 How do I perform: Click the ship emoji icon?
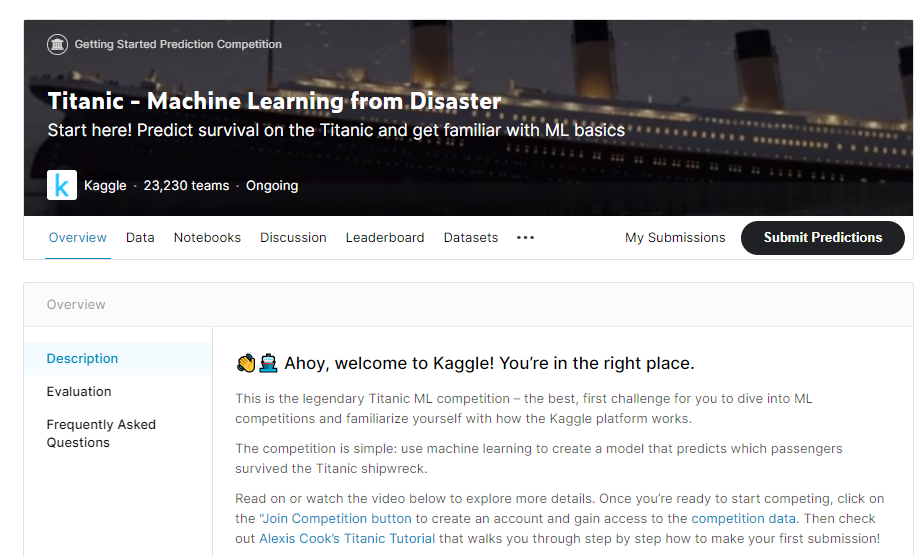point(268,364)
